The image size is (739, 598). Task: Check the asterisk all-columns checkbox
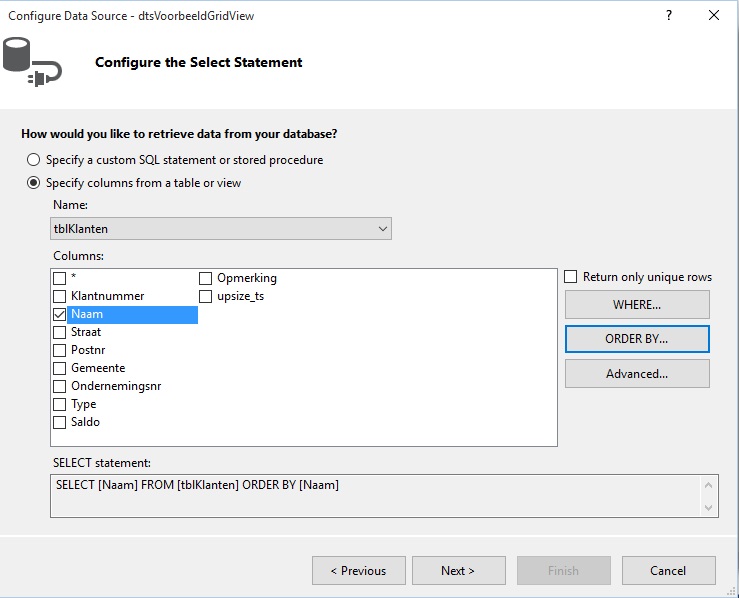pos(59,279)
